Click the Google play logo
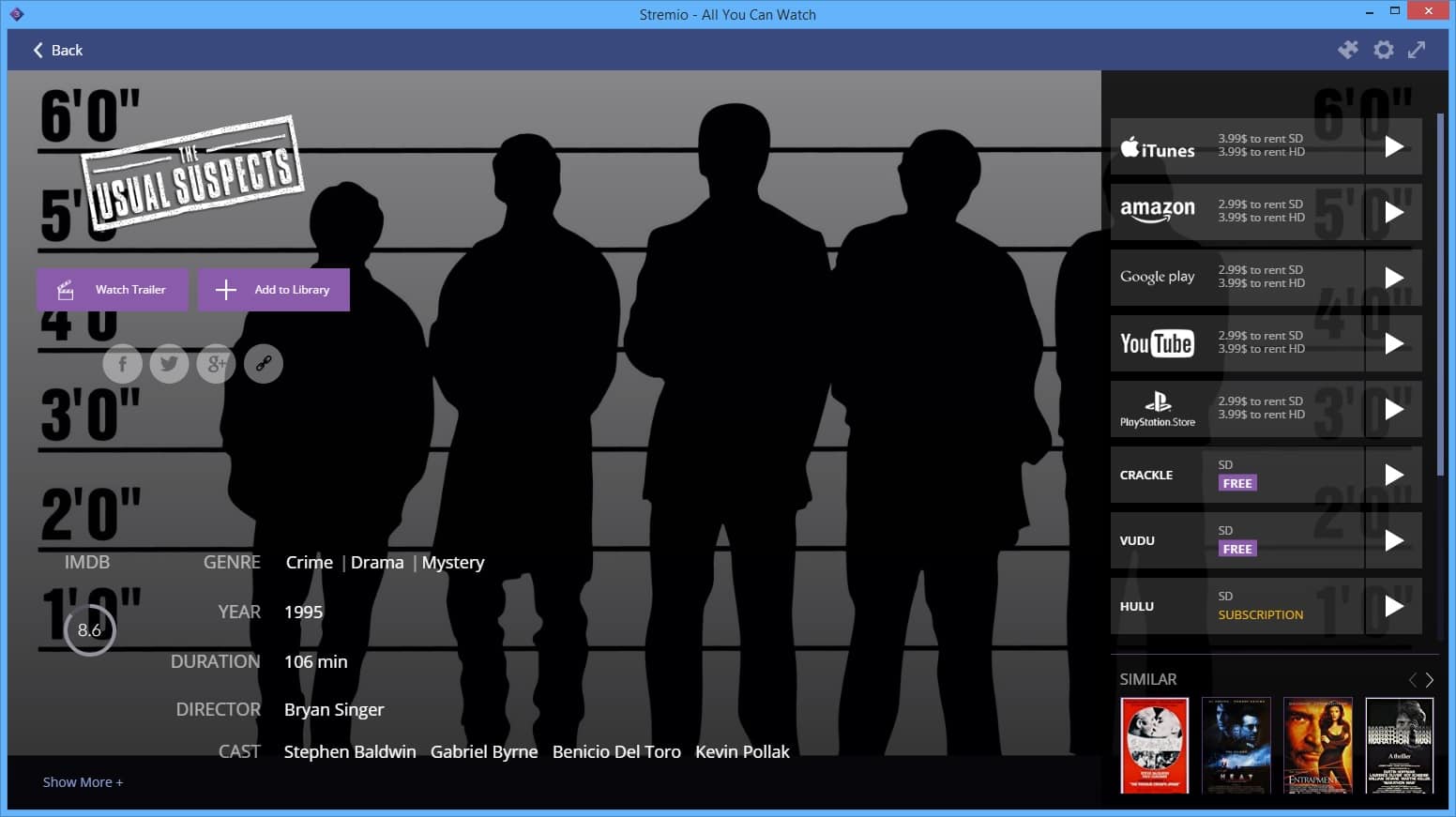 1158,277
